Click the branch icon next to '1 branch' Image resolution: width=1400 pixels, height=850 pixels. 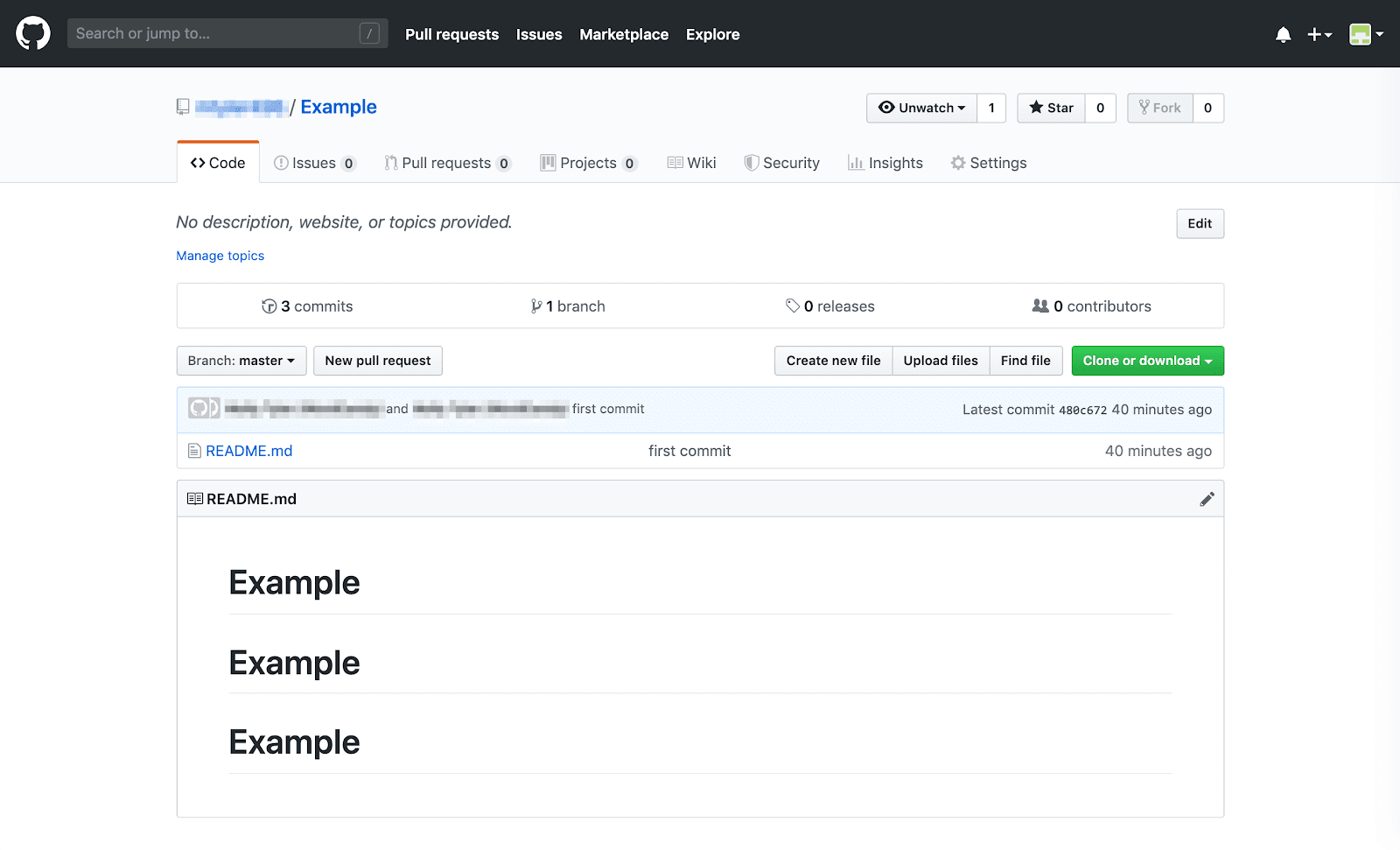click(x=536, y=306)
